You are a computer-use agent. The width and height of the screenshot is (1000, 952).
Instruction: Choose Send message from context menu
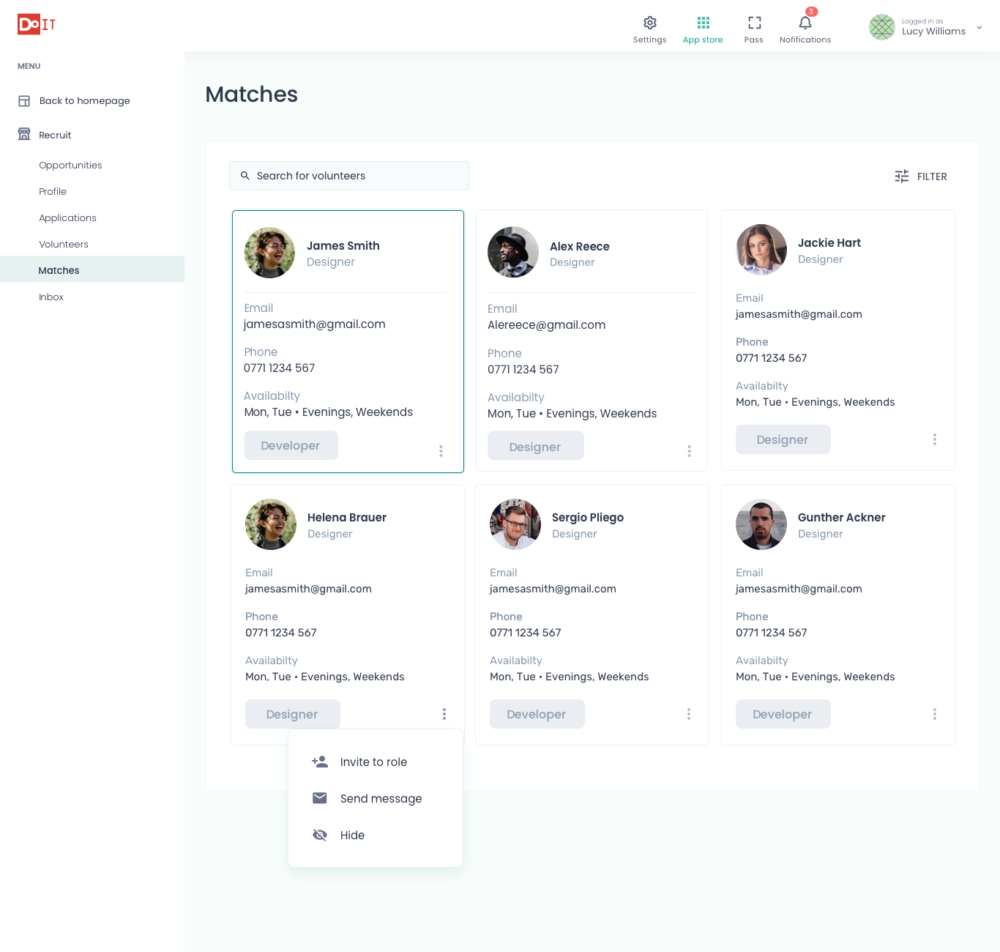pyautogui.click(x=380, y=799)
